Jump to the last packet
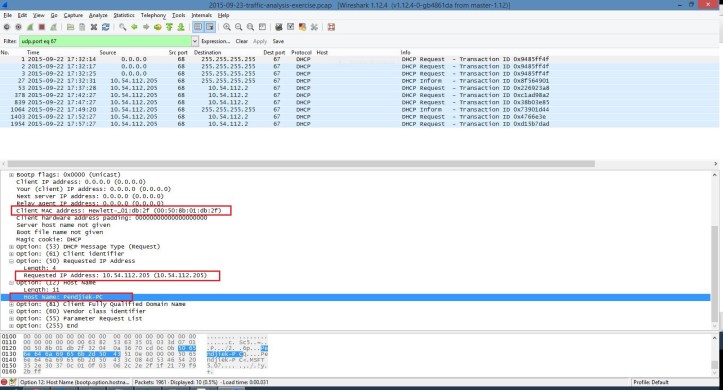The height and width of the screenshot is (390, 723). 181,27
